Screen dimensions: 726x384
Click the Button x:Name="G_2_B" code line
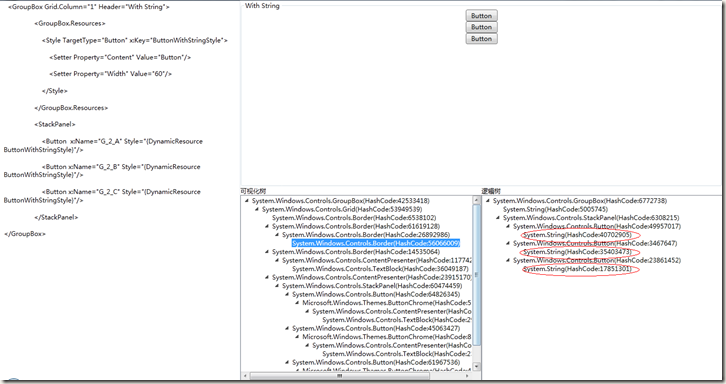pos(102,170)
